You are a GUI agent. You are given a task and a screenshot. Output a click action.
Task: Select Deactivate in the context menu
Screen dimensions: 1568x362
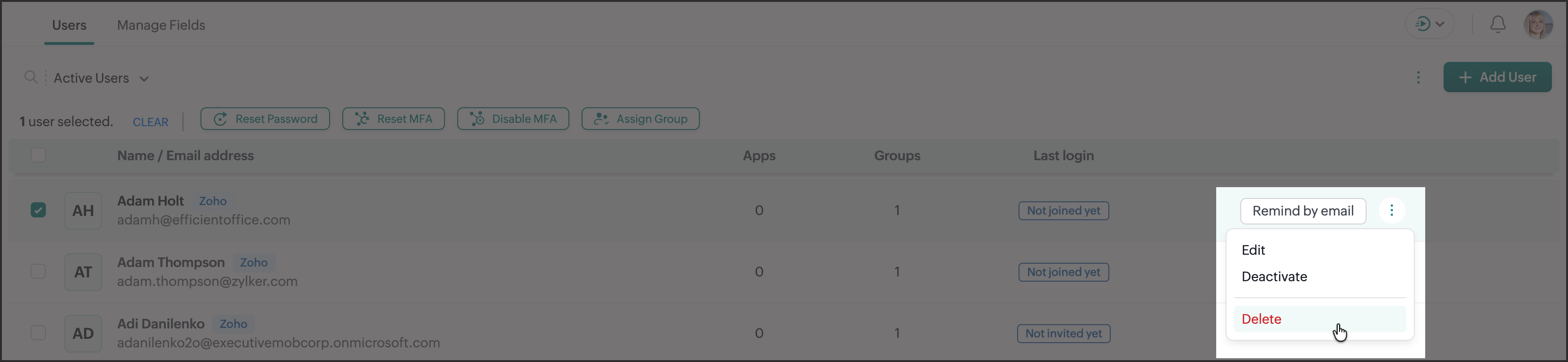tap(1274, 277)
